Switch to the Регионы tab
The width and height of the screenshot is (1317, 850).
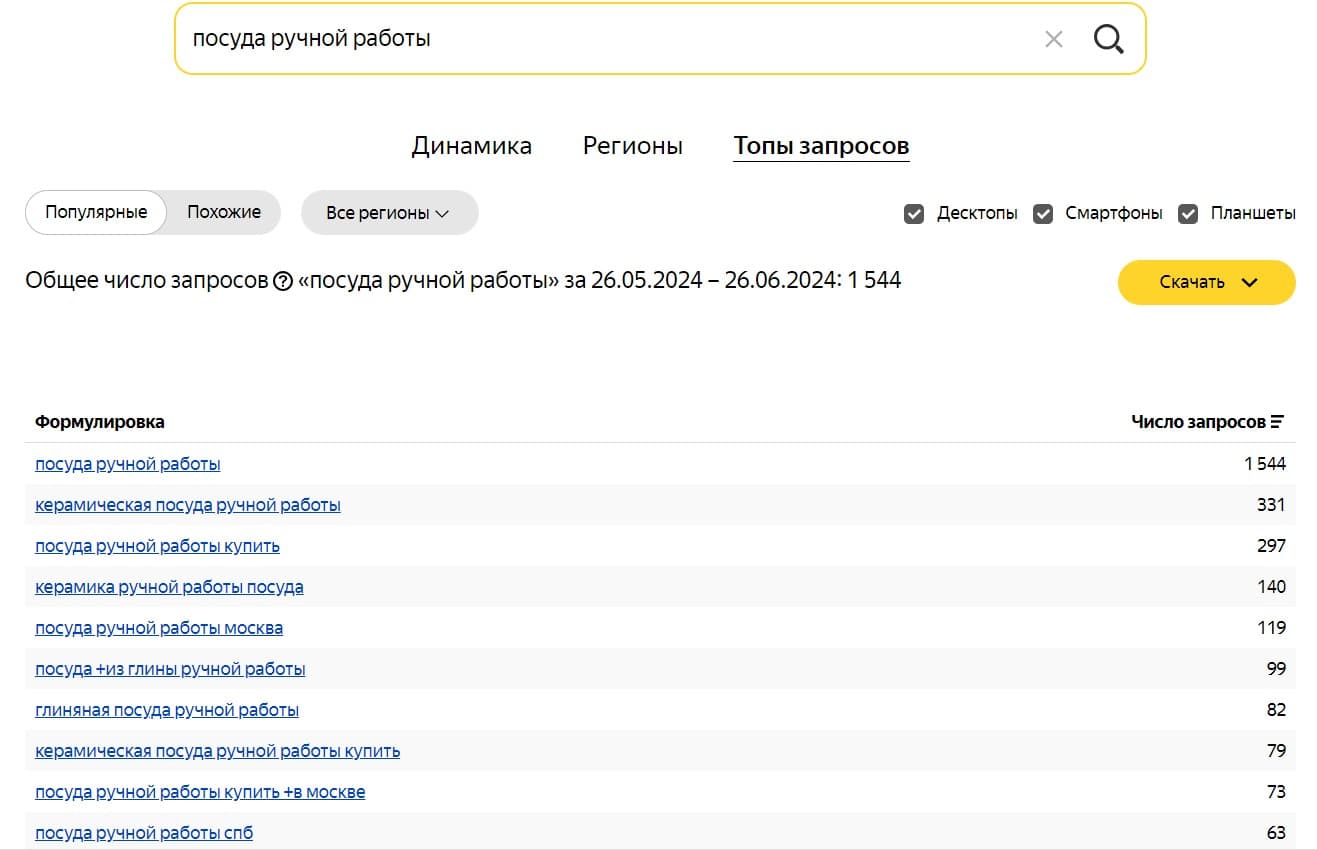click(633, 146)
